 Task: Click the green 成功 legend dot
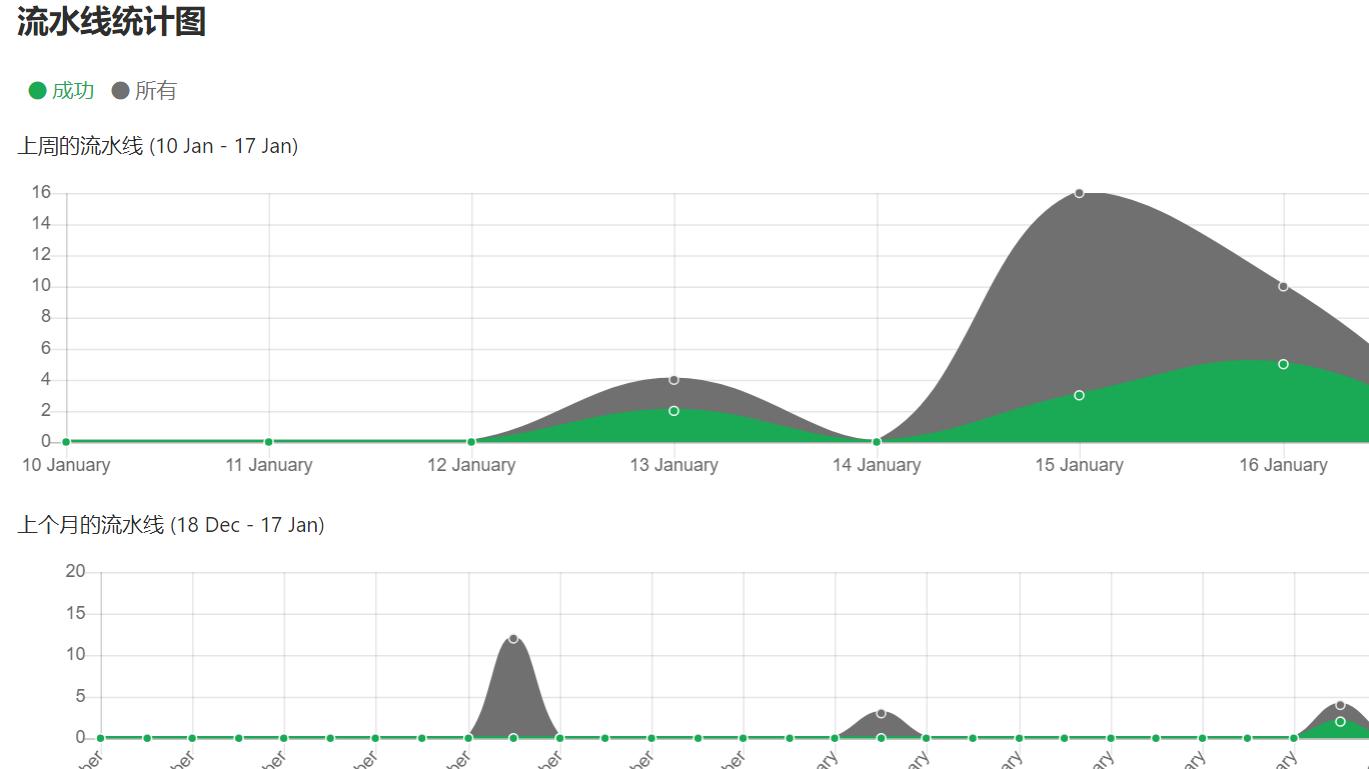pyautogui.click(x=38, y=91)
